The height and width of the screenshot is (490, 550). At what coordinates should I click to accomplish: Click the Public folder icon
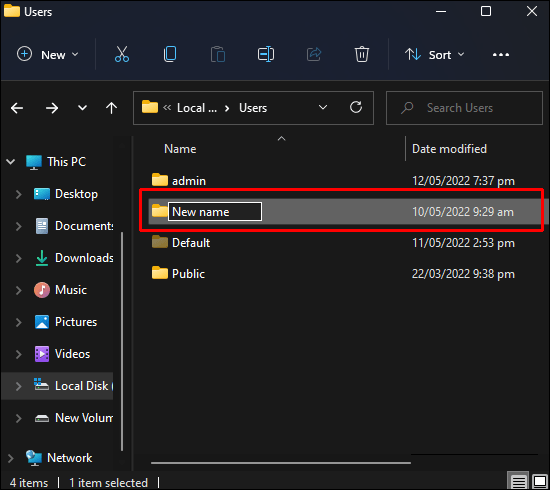click(160, 273)
